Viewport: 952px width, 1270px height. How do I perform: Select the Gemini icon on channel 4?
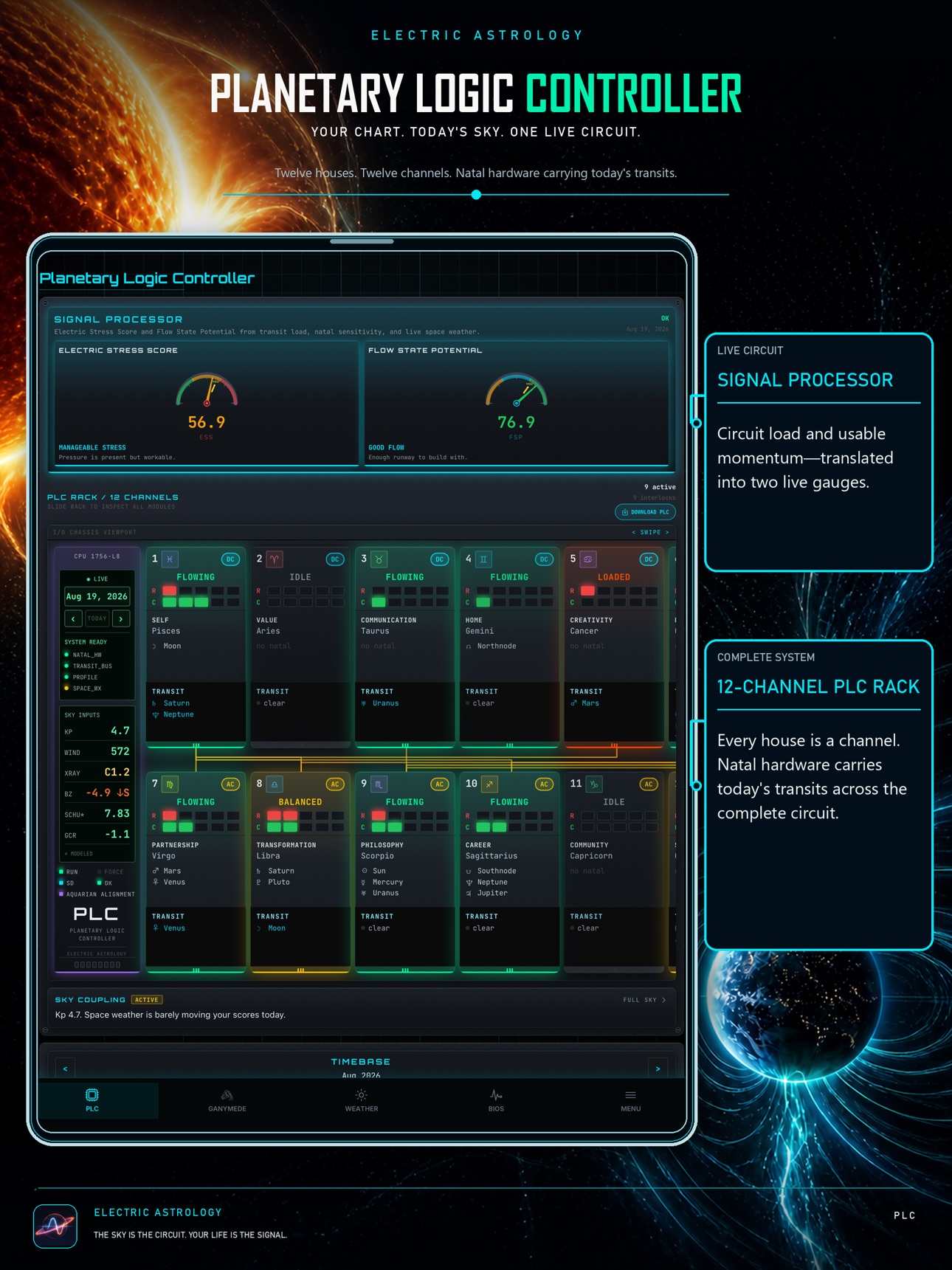483,559
